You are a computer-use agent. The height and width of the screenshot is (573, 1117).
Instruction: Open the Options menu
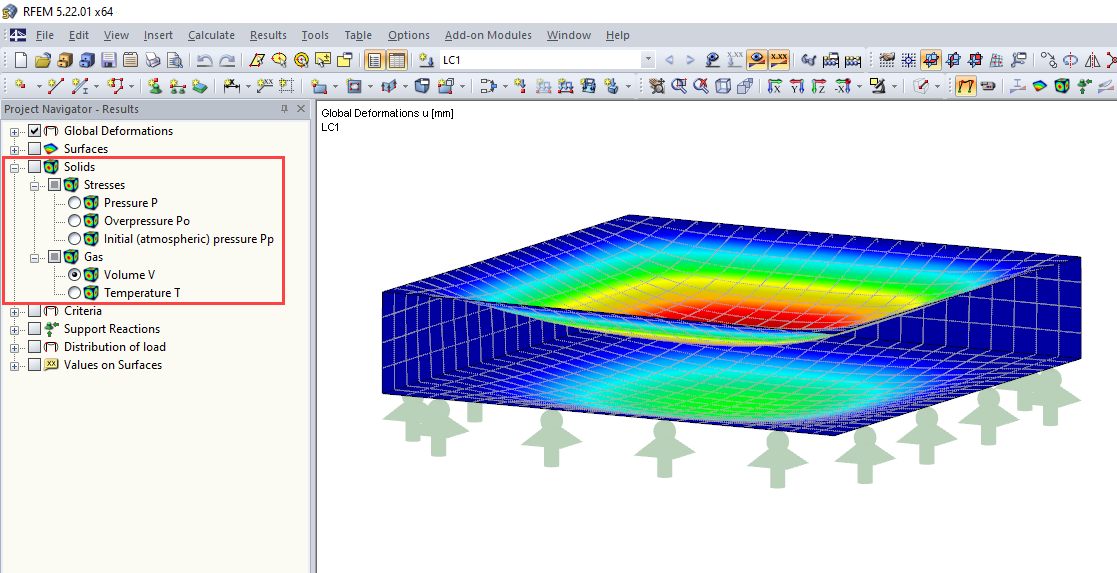pos(408,35)
